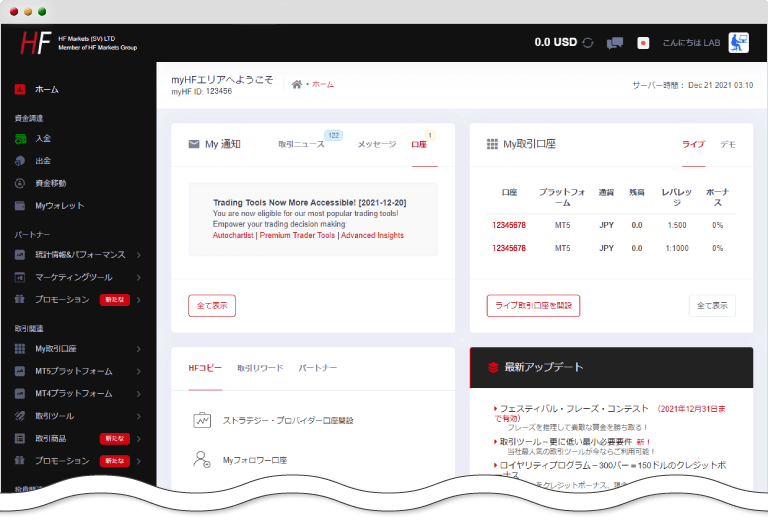Expand the lower プロモーション chevron
The width and height of the screenshot is (768, 521).
coord(139,461)
